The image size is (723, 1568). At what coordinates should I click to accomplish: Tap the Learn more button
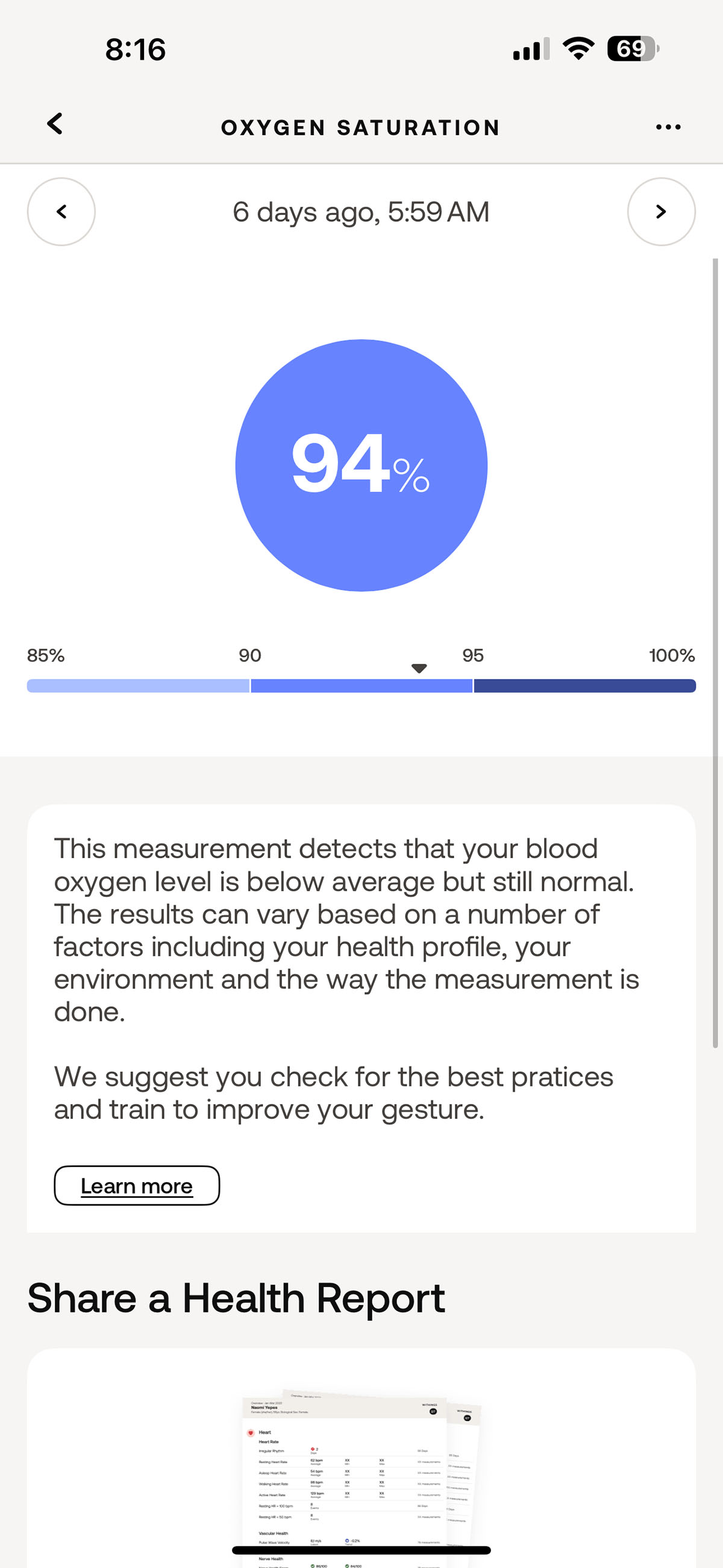pos(137,1185)
